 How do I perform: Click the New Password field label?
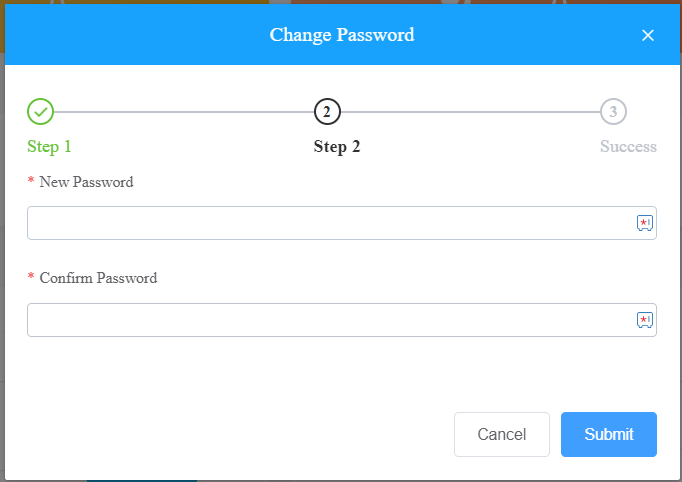86,182
